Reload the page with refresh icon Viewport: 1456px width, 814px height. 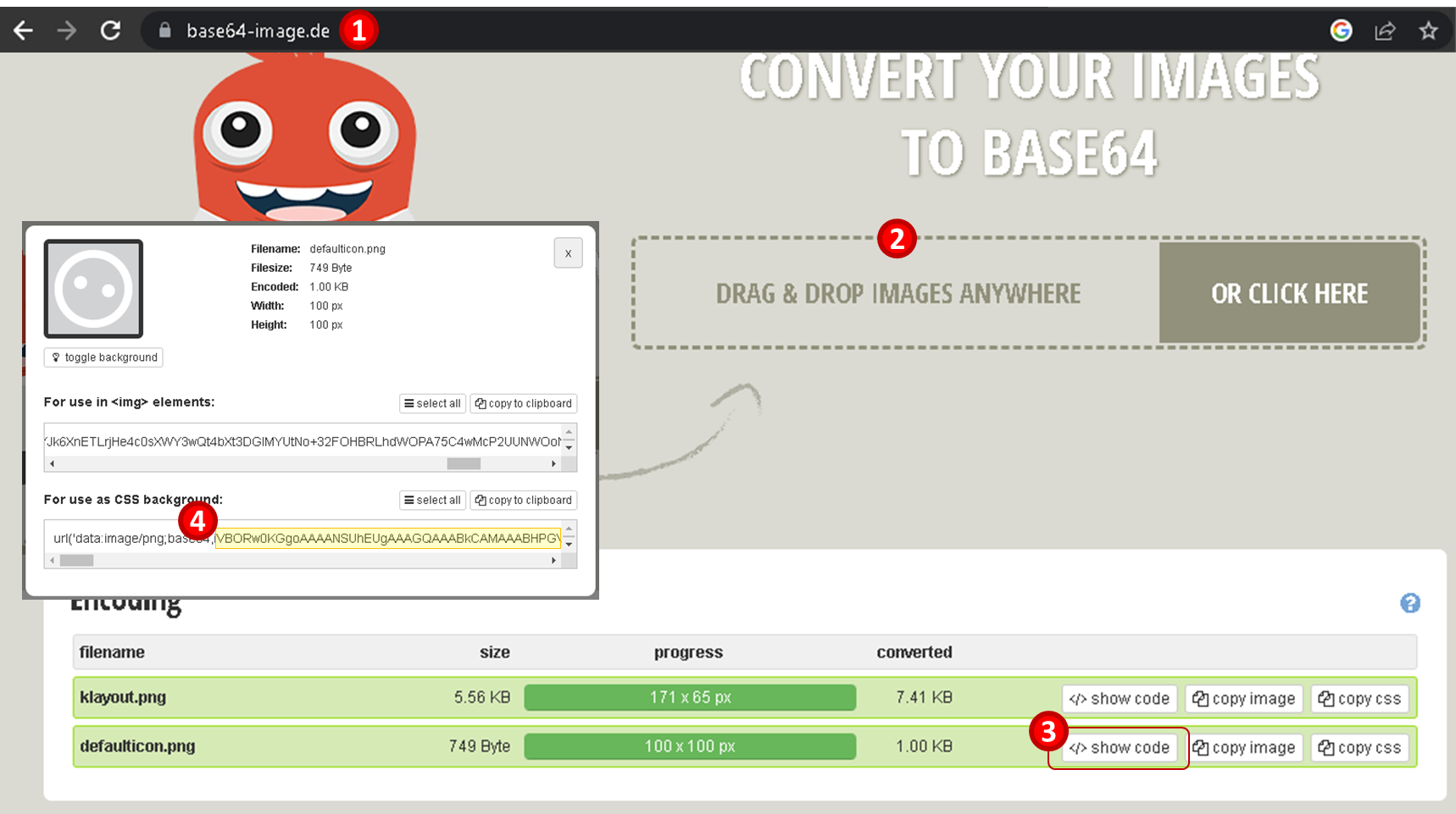coord(110,31)
